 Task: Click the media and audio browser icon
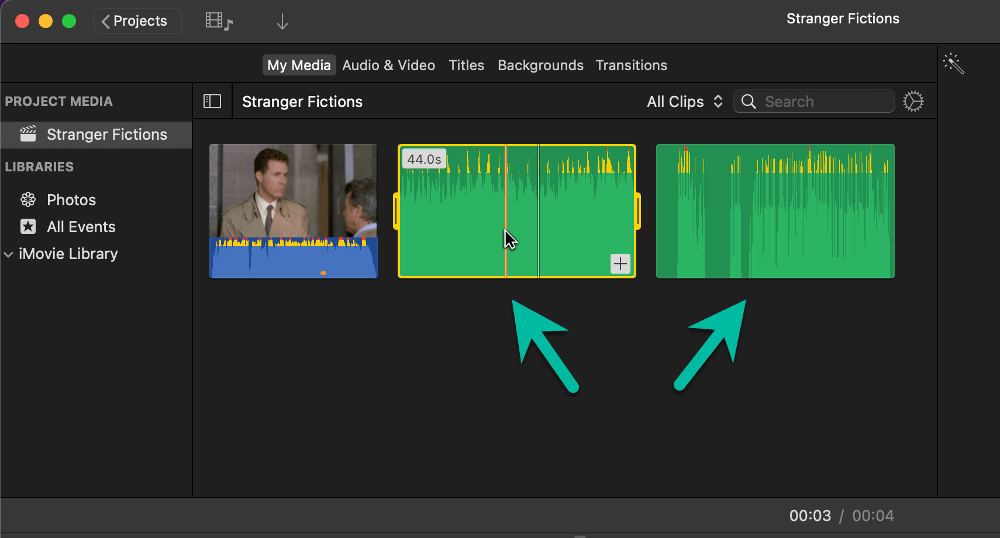(219, 21)
